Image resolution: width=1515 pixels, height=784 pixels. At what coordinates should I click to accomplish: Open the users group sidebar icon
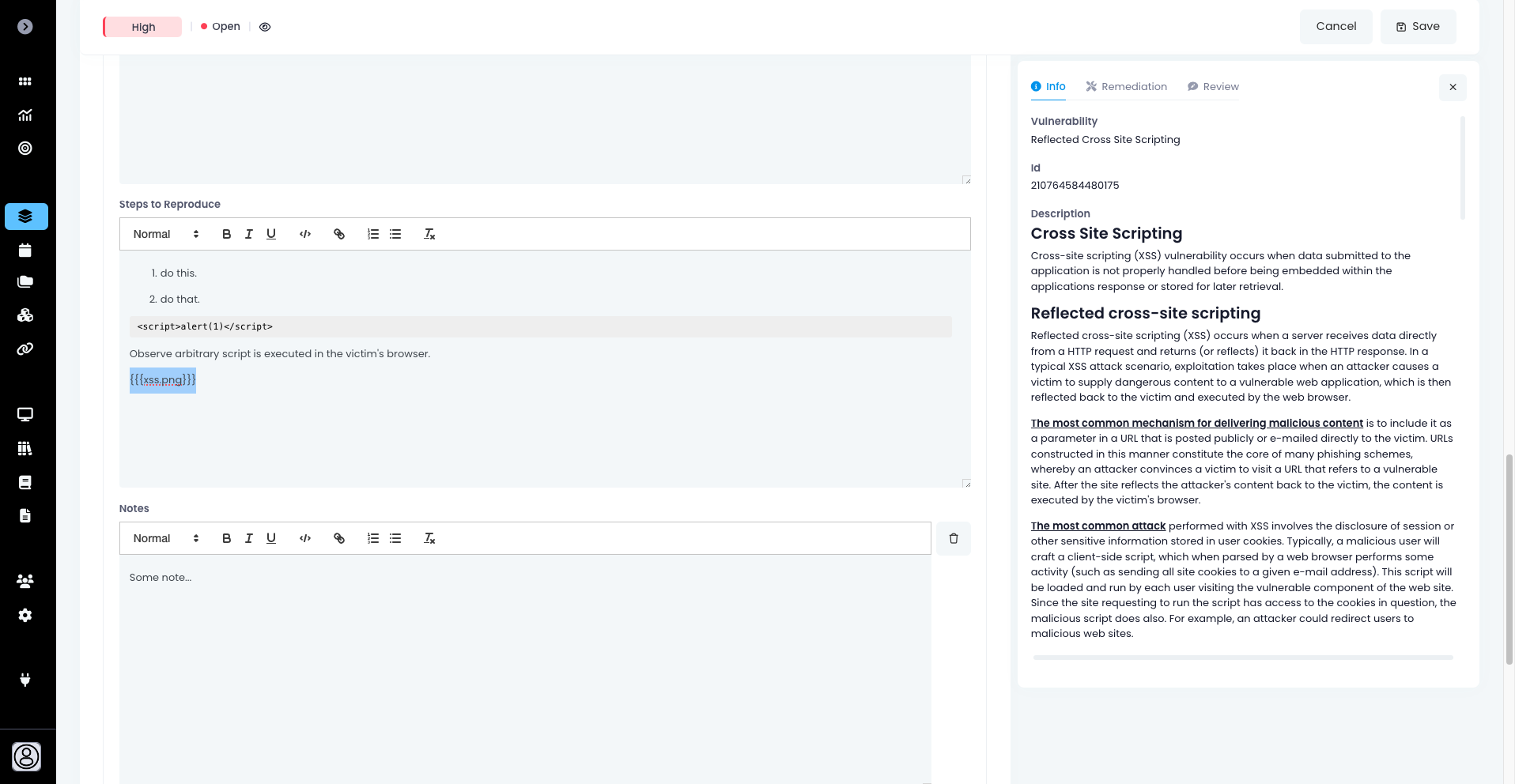(25, 581)
